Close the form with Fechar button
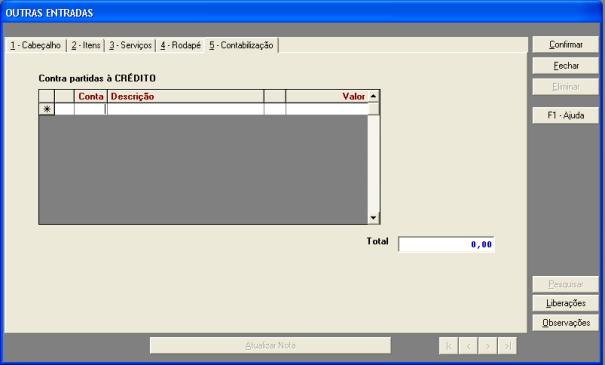The image size is (605, 365). click(x=566, y=66)
